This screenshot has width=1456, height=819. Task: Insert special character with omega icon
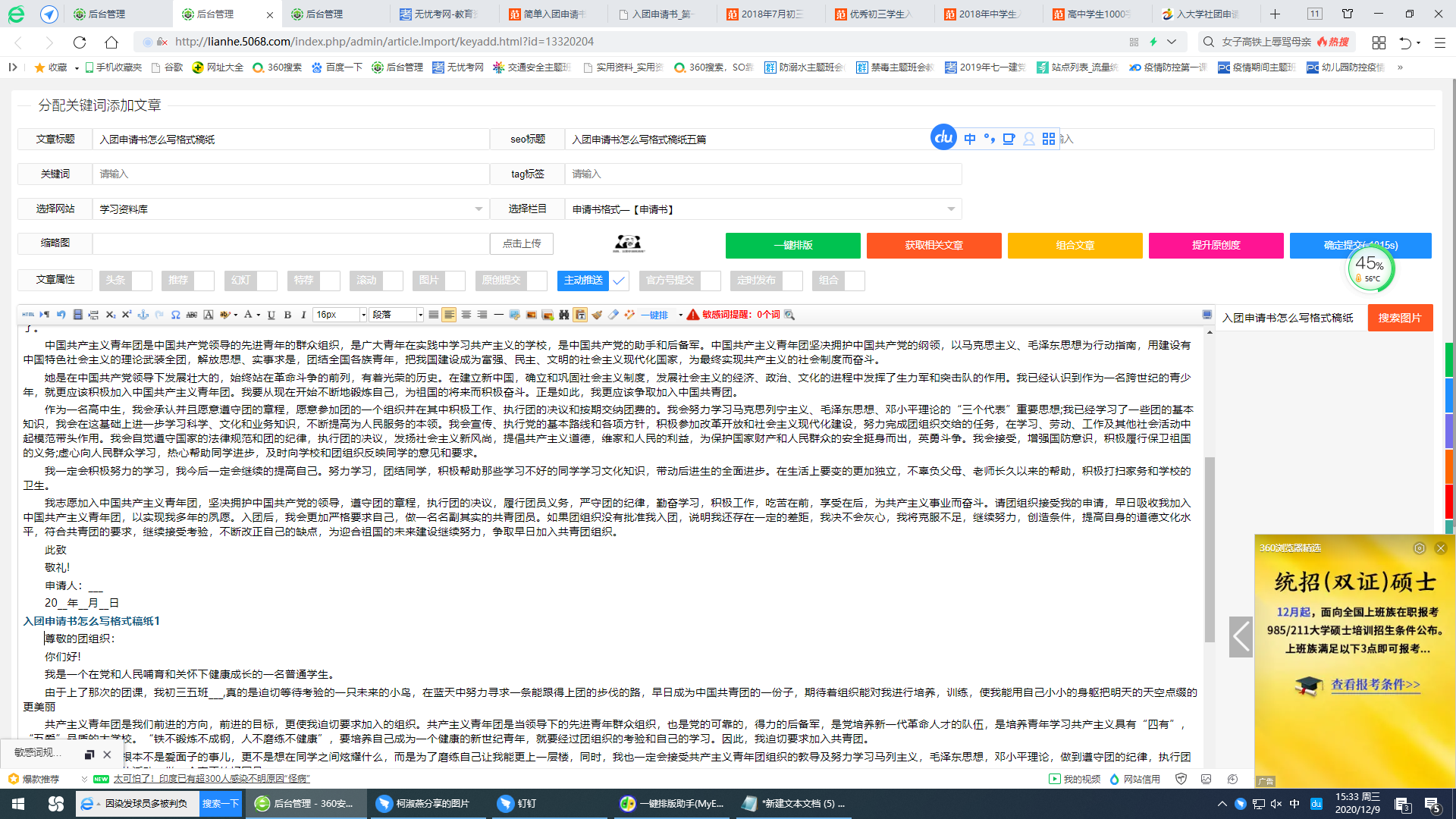(175, 315)
